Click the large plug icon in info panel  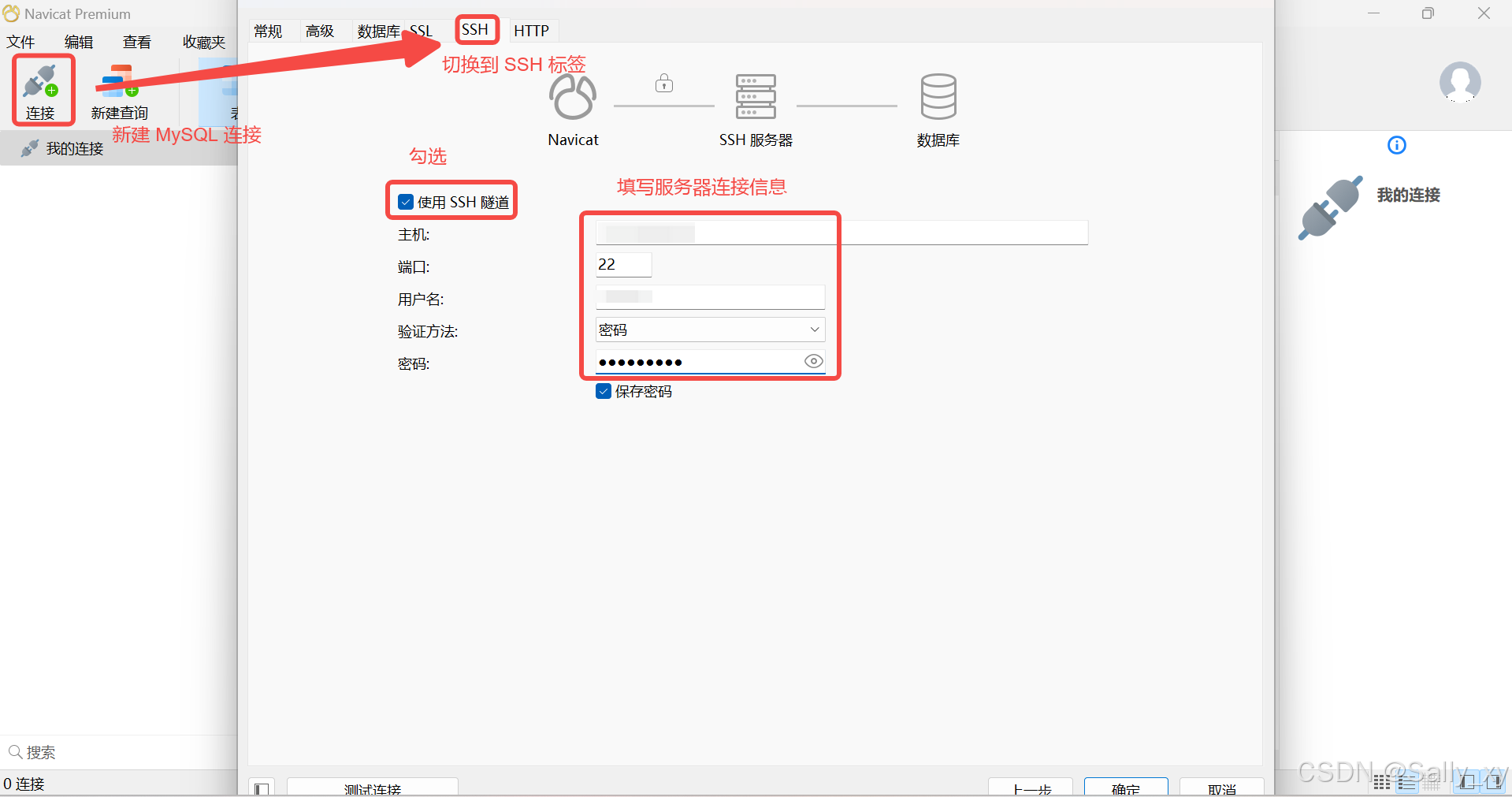tap(1330, 207)
